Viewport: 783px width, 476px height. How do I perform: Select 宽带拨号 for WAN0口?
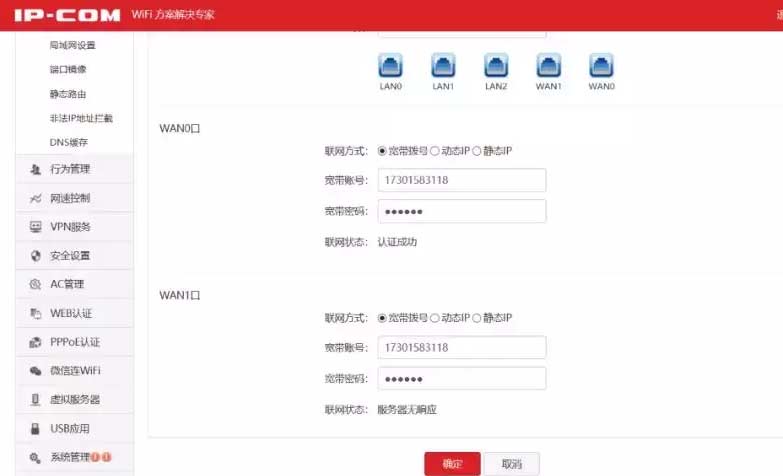pyautogui.click(x=382, y=151)
